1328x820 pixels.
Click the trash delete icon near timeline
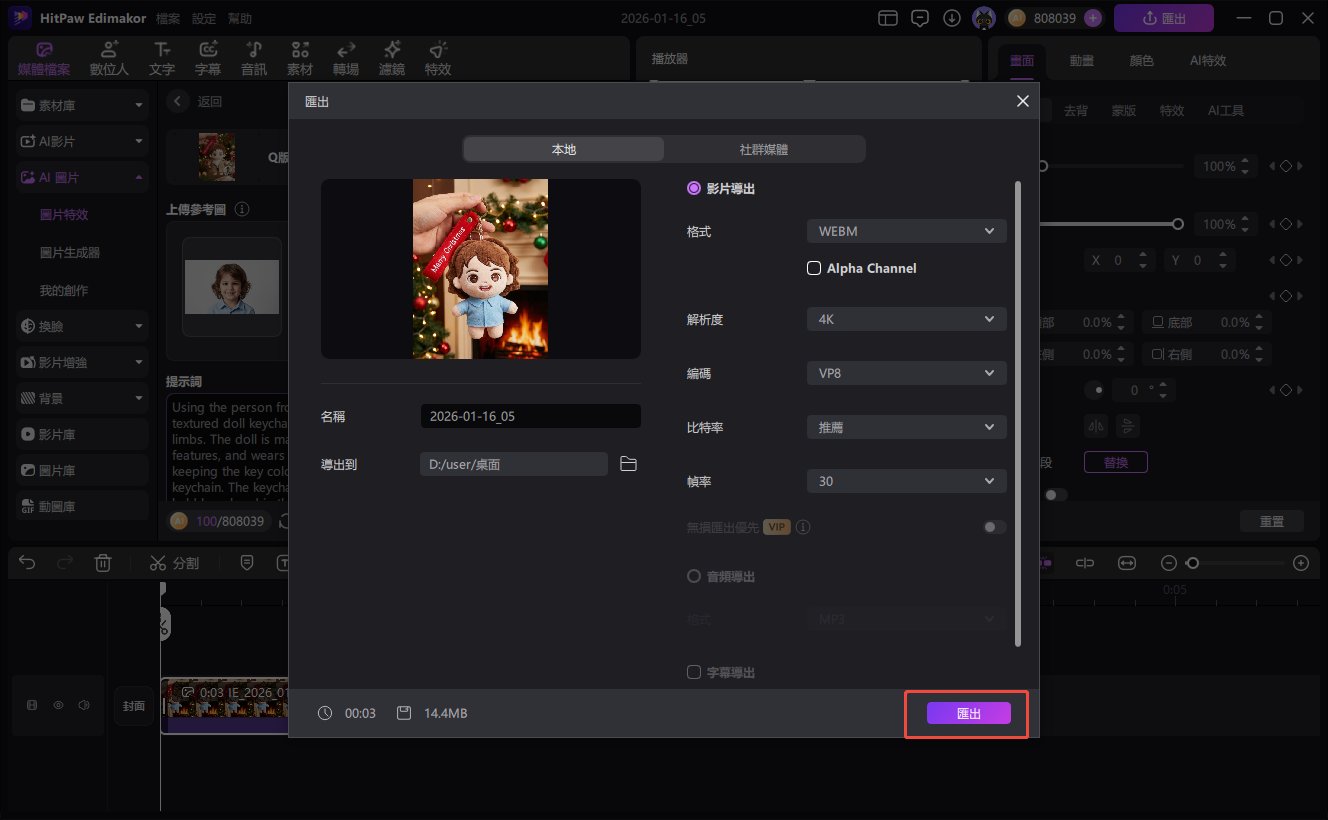pos(103,562)
